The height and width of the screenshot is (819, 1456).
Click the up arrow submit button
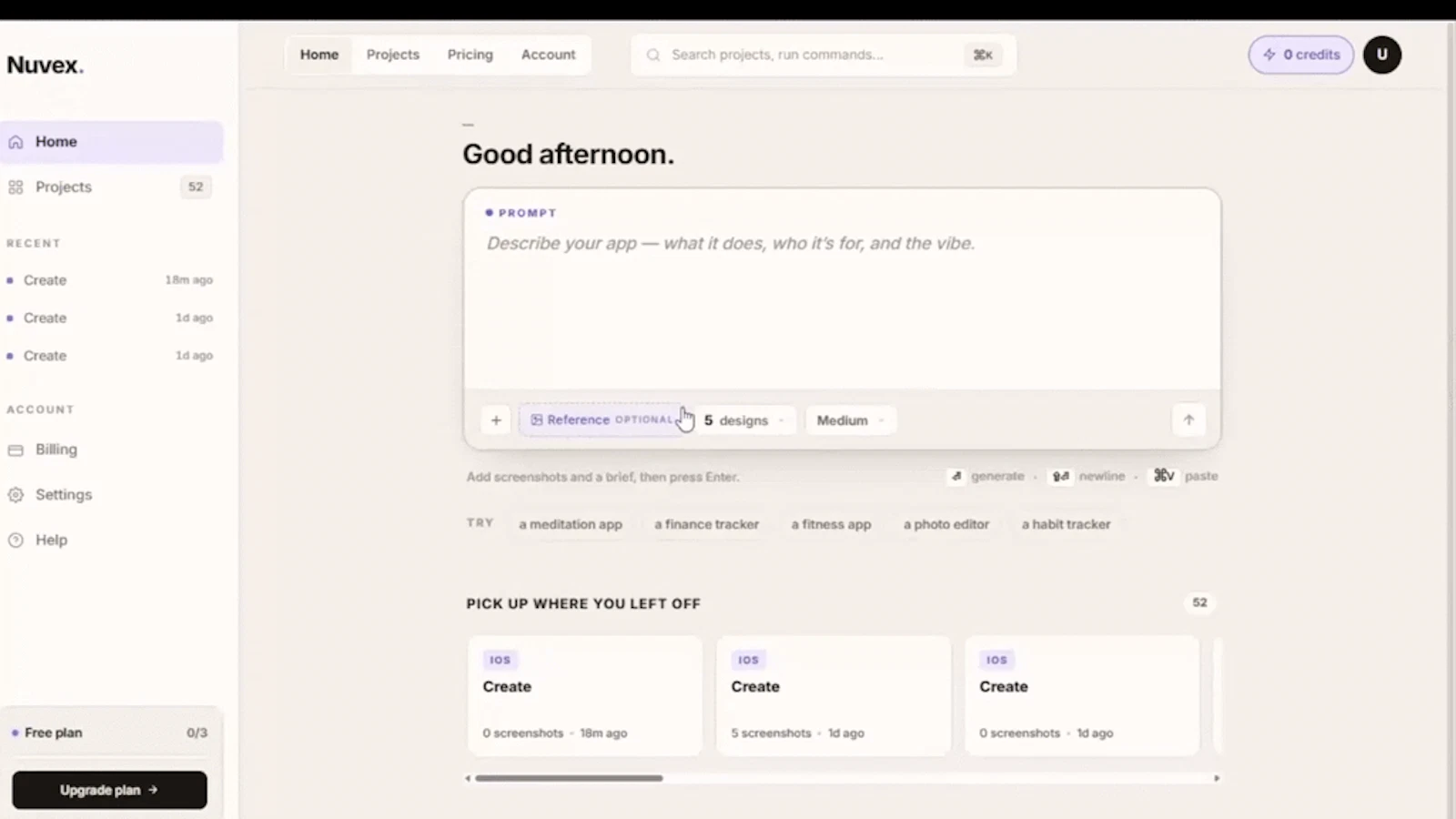(1188, 420)
